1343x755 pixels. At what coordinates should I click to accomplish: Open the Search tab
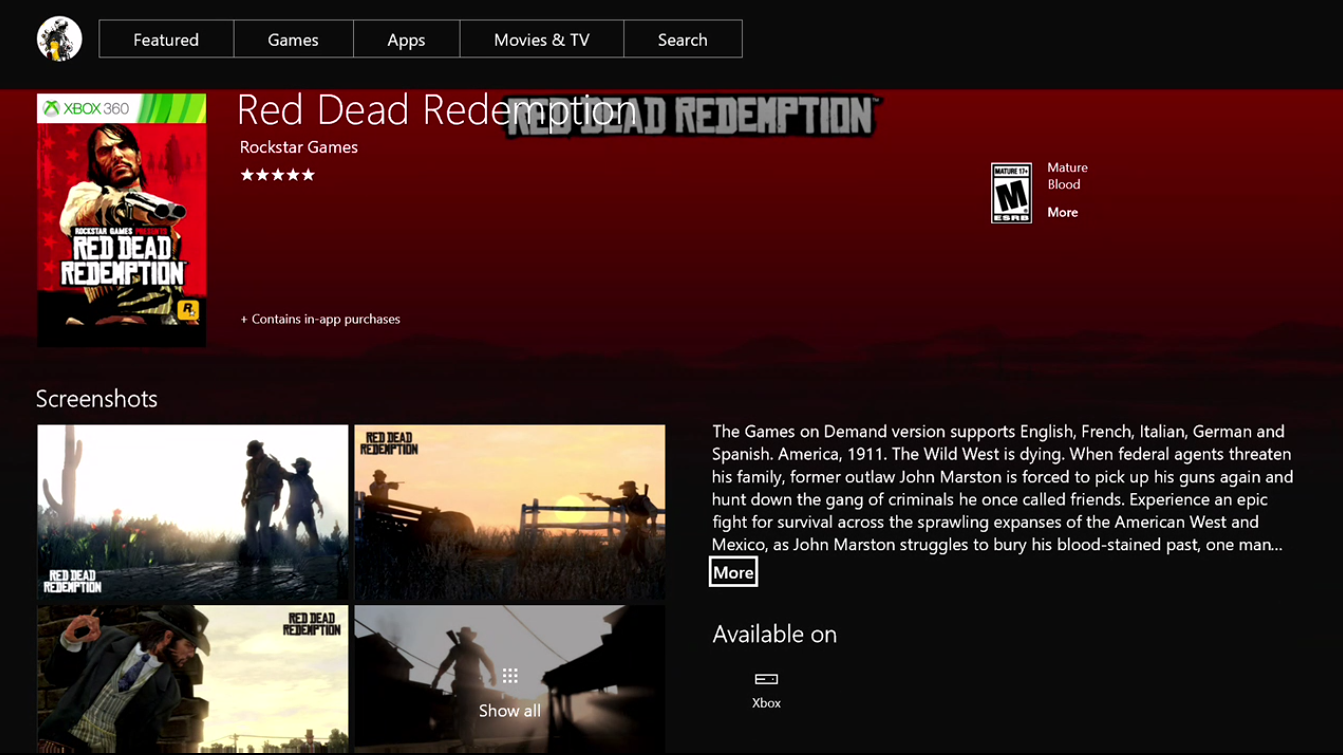pyautogui.click(x=682, y=40)
